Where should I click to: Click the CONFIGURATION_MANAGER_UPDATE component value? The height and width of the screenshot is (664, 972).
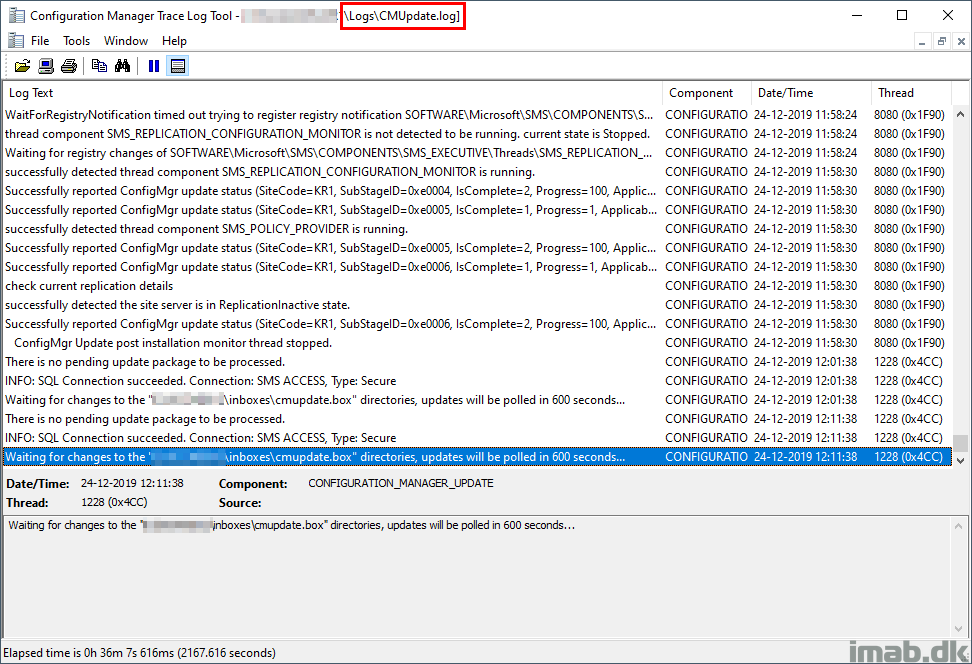(400, 484)
